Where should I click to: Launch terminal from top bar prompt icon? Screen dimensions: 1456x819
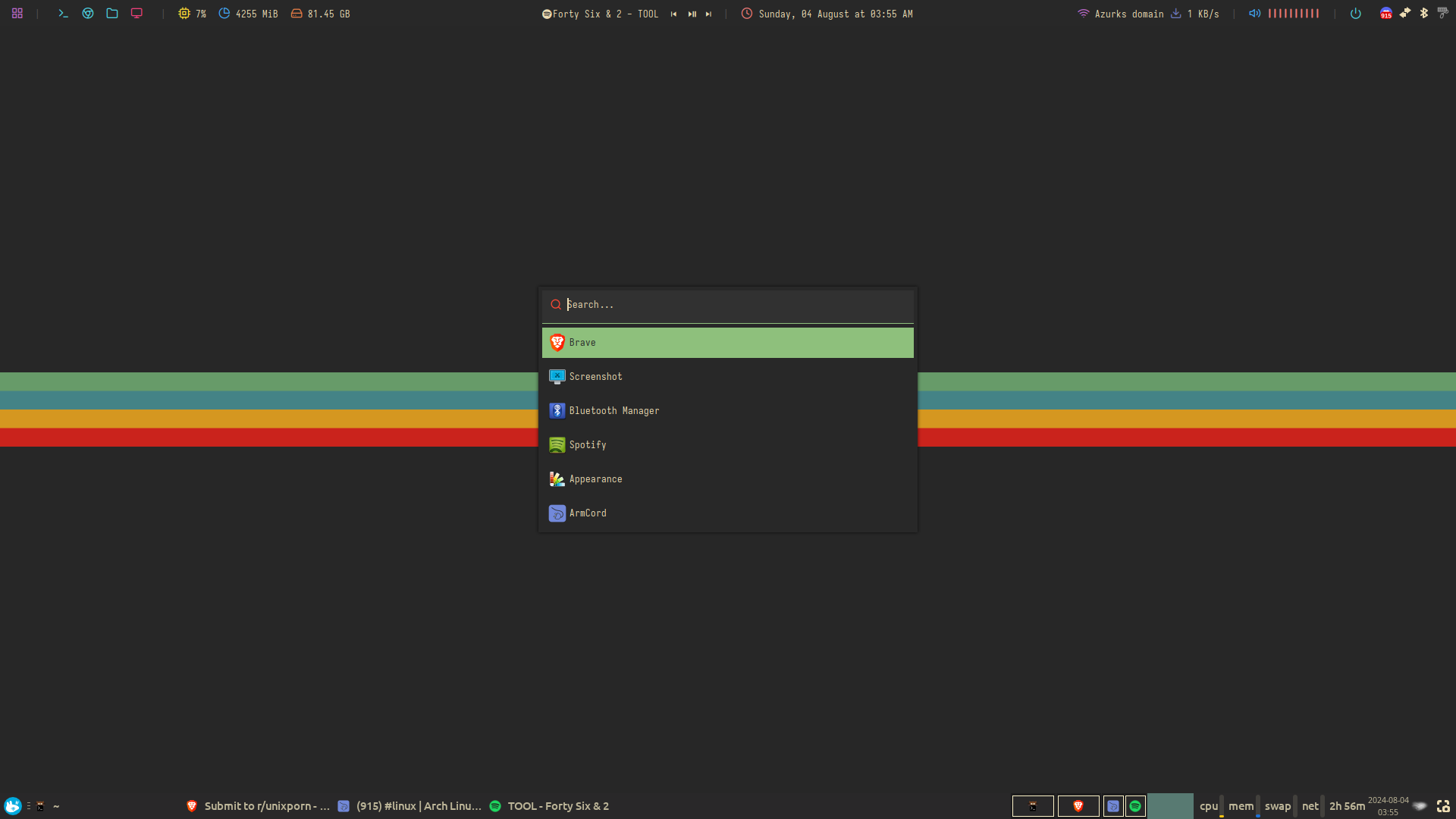point(64,14)
